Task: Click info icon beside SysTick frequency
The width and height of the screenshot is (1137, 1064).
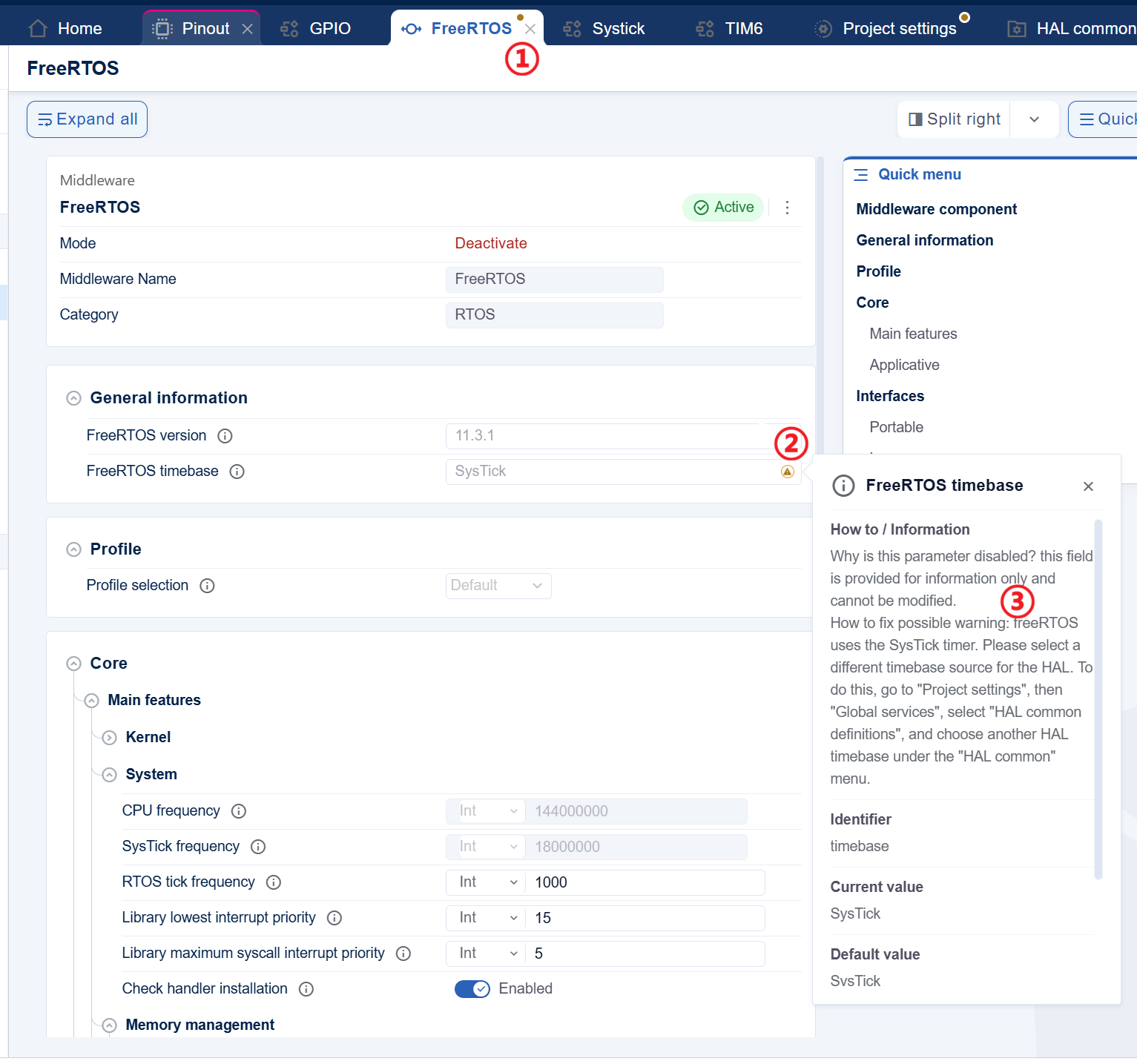Action: pyautogui.click(x=258, y=847)
